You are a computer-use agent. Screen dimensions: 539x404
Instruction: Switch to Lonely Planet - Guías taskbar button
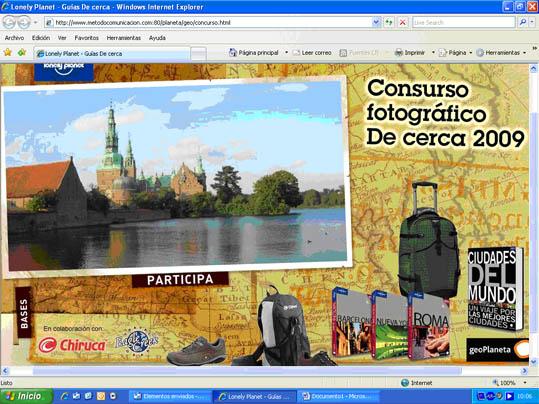(255, 396)
